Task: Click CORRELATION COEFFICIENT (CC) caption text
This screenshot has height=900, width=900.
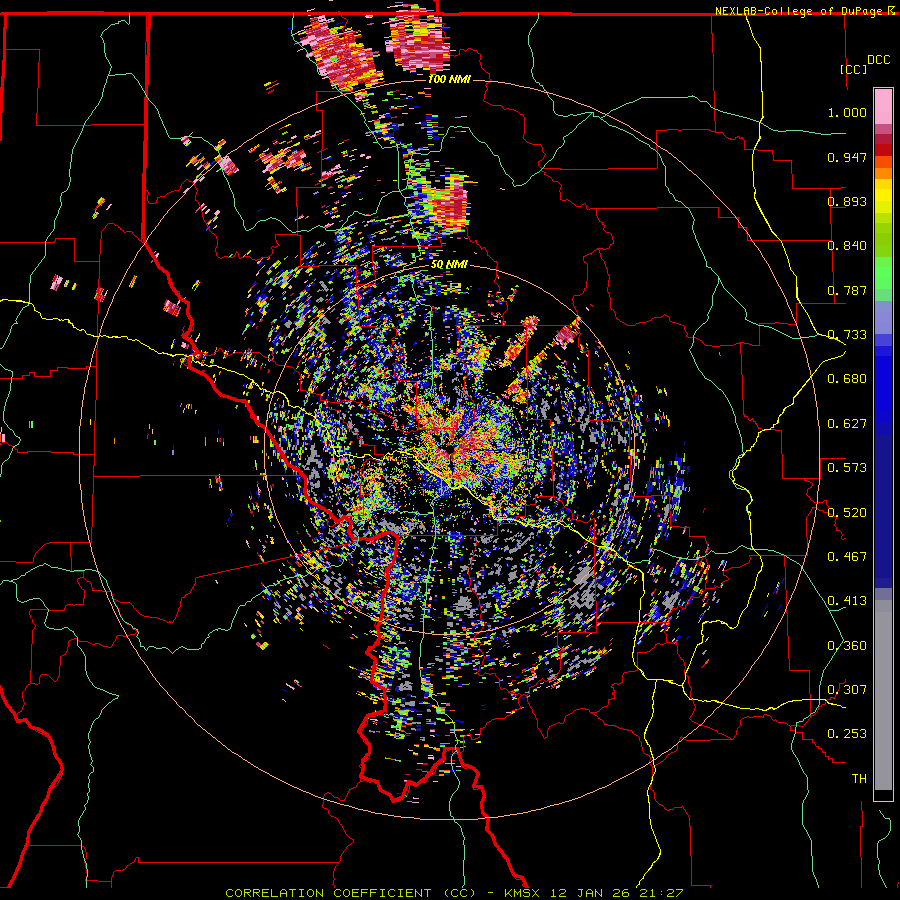Action: [350, 893]
